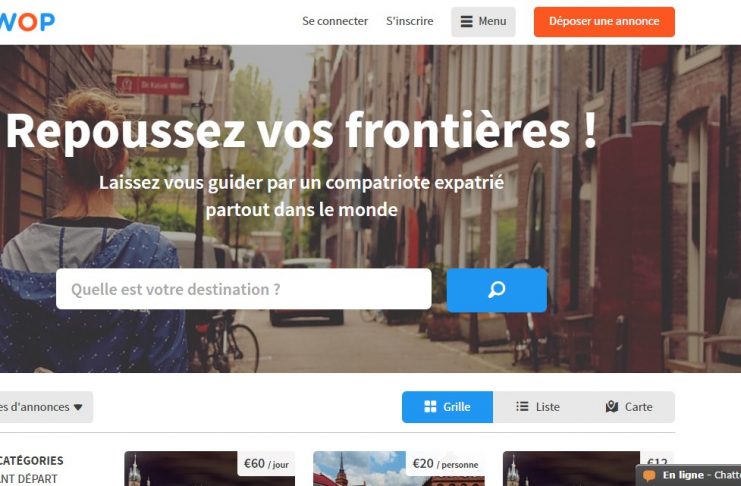This screenshot has height=486, width=741.
Task: Click the Carte tab label
Action: click(x=638, y=407)
